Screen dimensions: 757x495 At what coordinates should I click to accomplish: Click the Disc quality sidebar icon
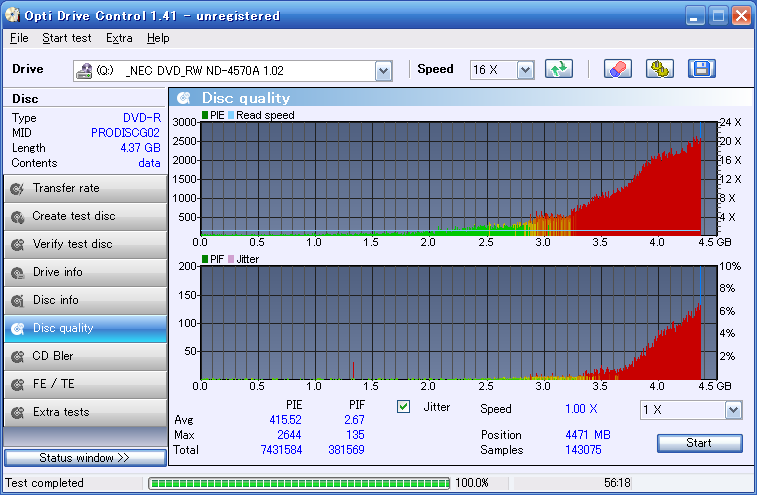point(17,328)
